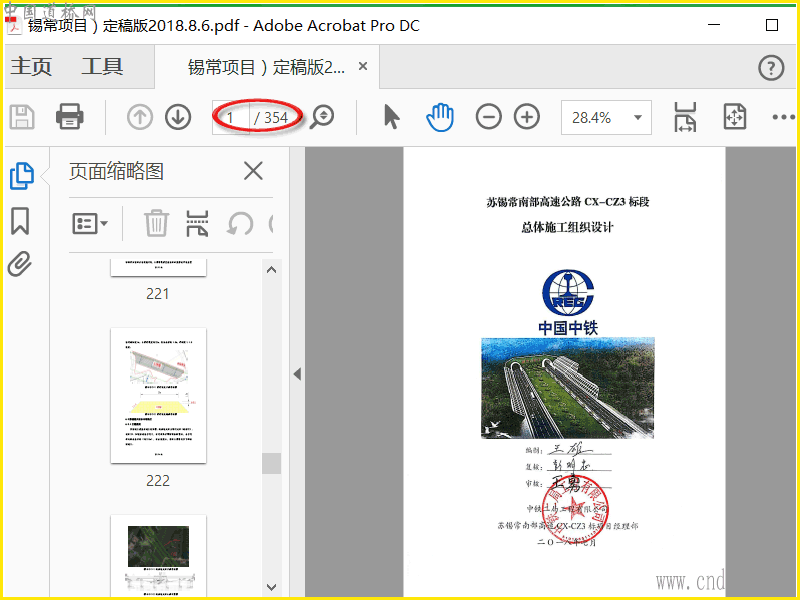Viewport: 800px width, 600px height.
Task: Click the fit-width scrolling mode icon
Action: [685, 117]
